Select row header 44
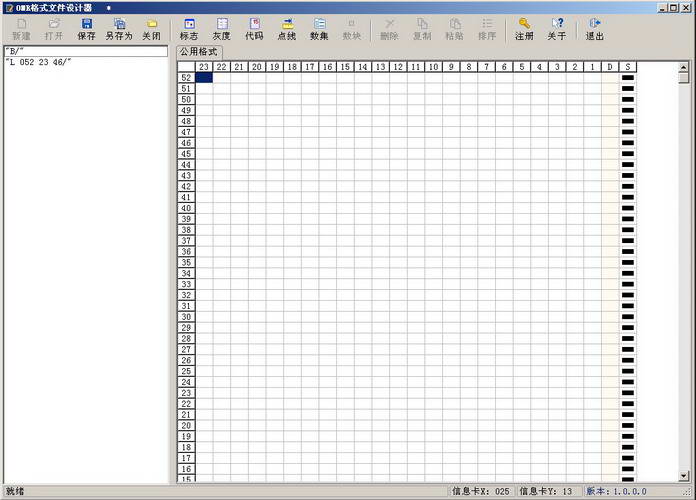696x500 pixels. [x=186, y=165]
